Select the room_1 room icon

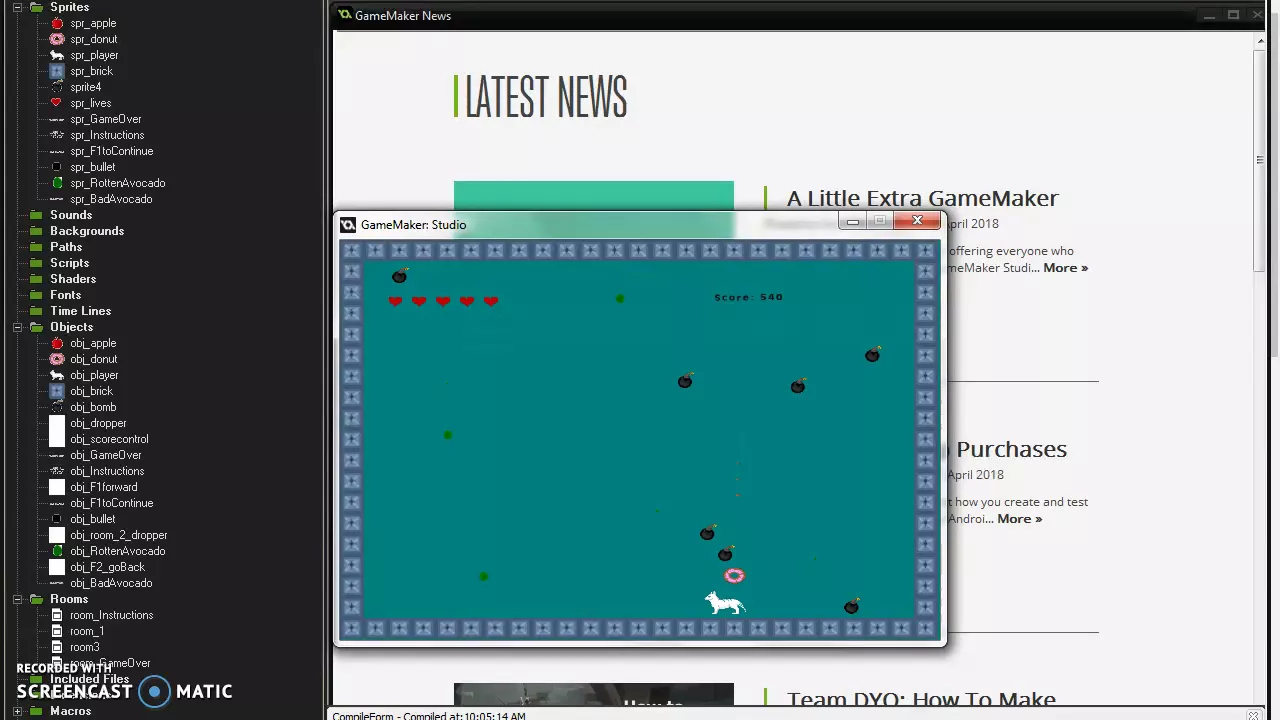pos(57,631)
